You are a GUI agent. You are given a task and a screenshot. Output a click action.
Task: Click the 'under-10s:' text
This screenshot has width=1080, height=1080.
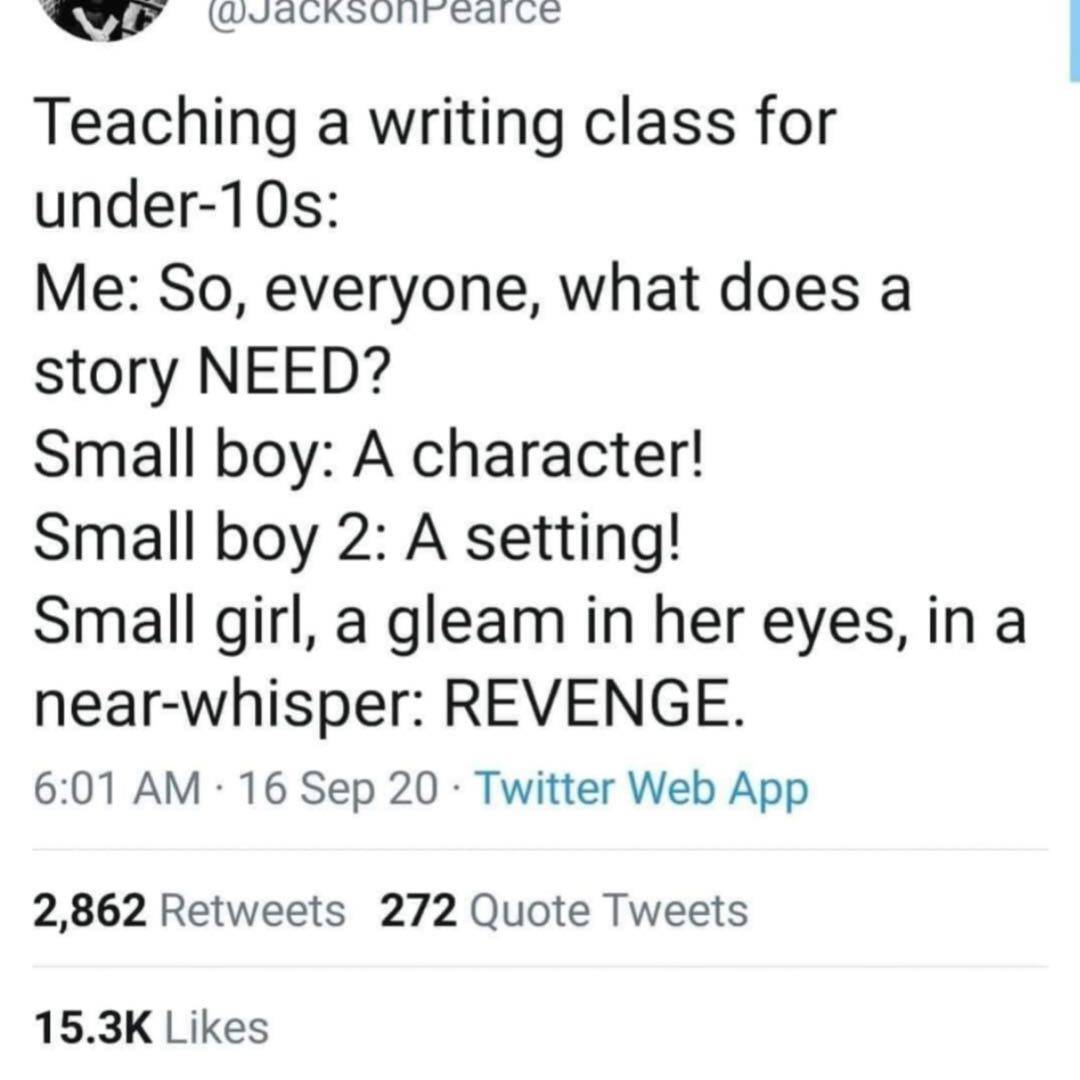coord(186,209)
